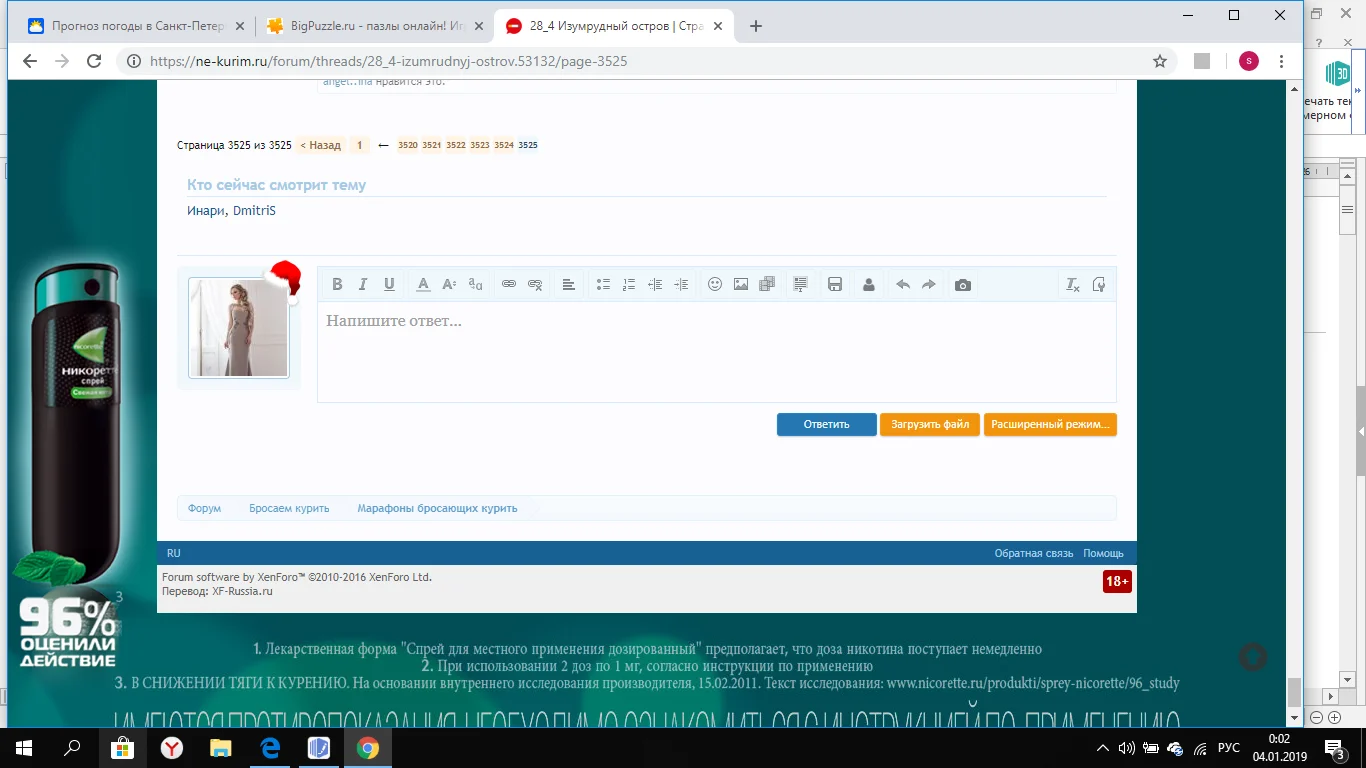Insert an image via the picture icon
The height and width of the screenshot is (768, 1366).
pyautogui.click(x=741, y=284)
